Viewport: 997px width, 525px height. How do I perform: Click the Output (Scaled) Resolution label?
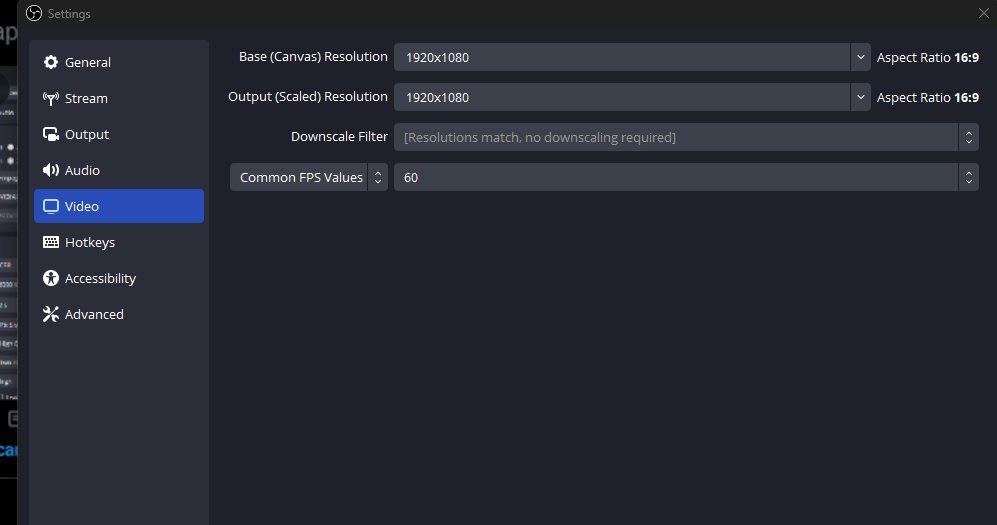308,97
